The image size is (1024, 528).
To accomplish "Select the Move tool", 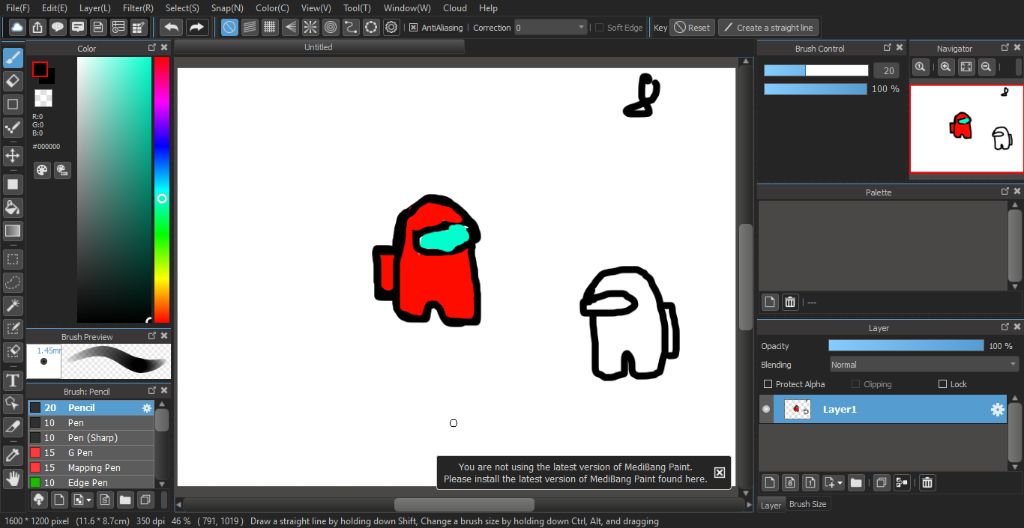I will click(13, 156).
